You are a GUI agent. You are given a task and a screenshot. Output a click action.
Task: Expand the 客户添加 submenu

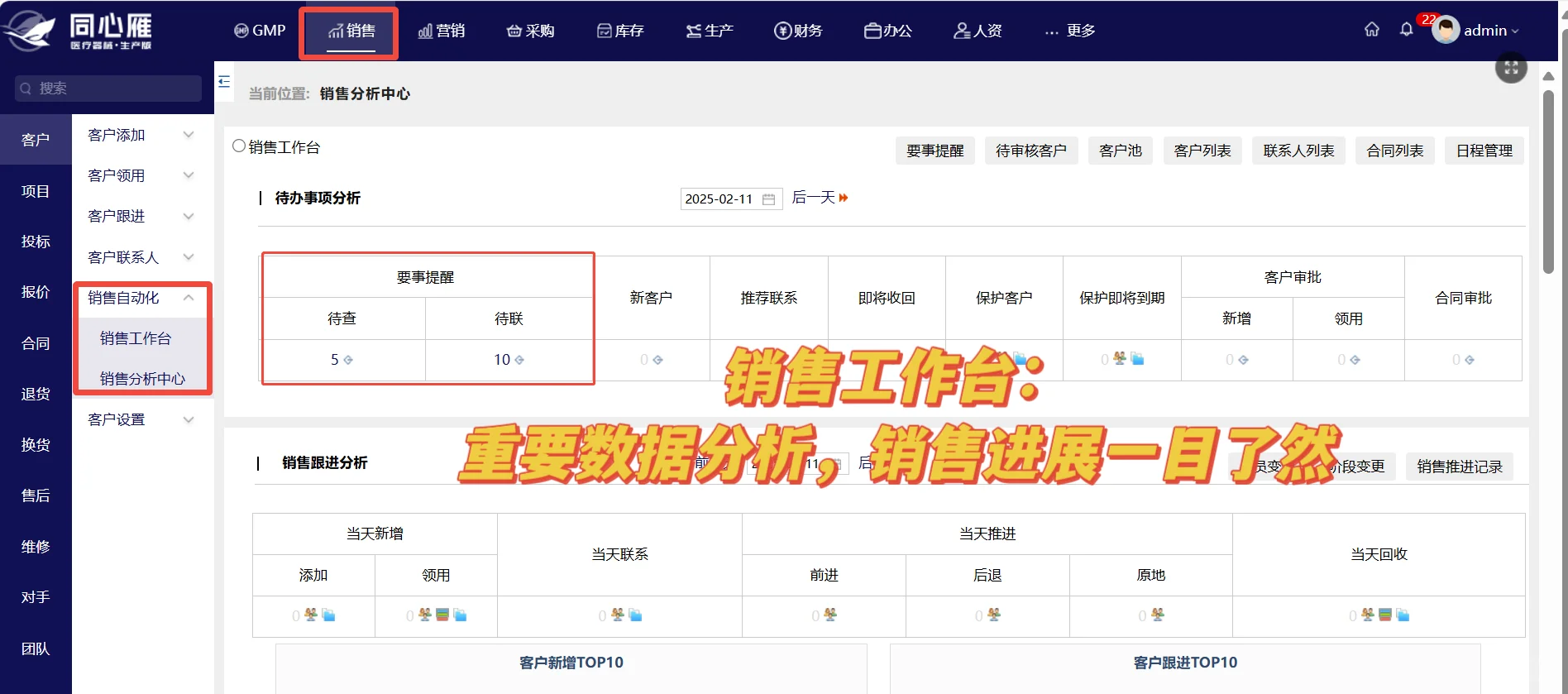(189, 135)
